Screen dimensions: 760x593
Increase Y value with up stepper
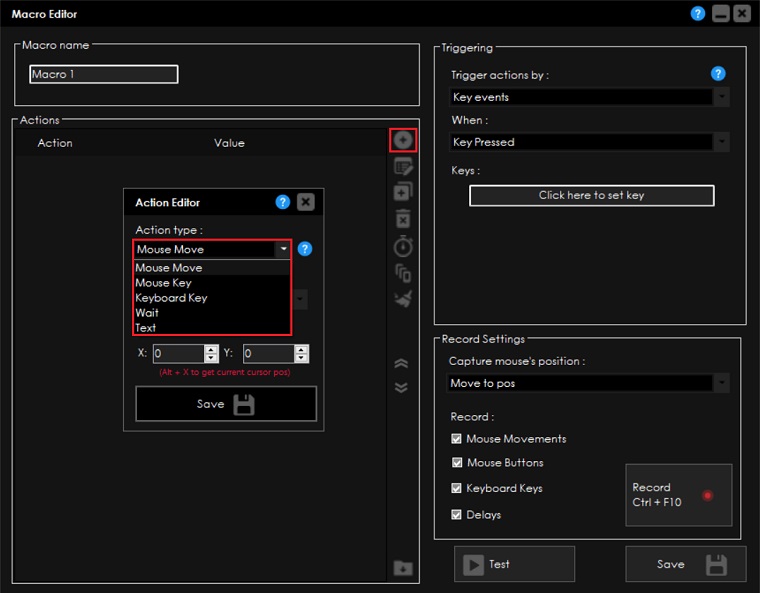click(301, 349)
